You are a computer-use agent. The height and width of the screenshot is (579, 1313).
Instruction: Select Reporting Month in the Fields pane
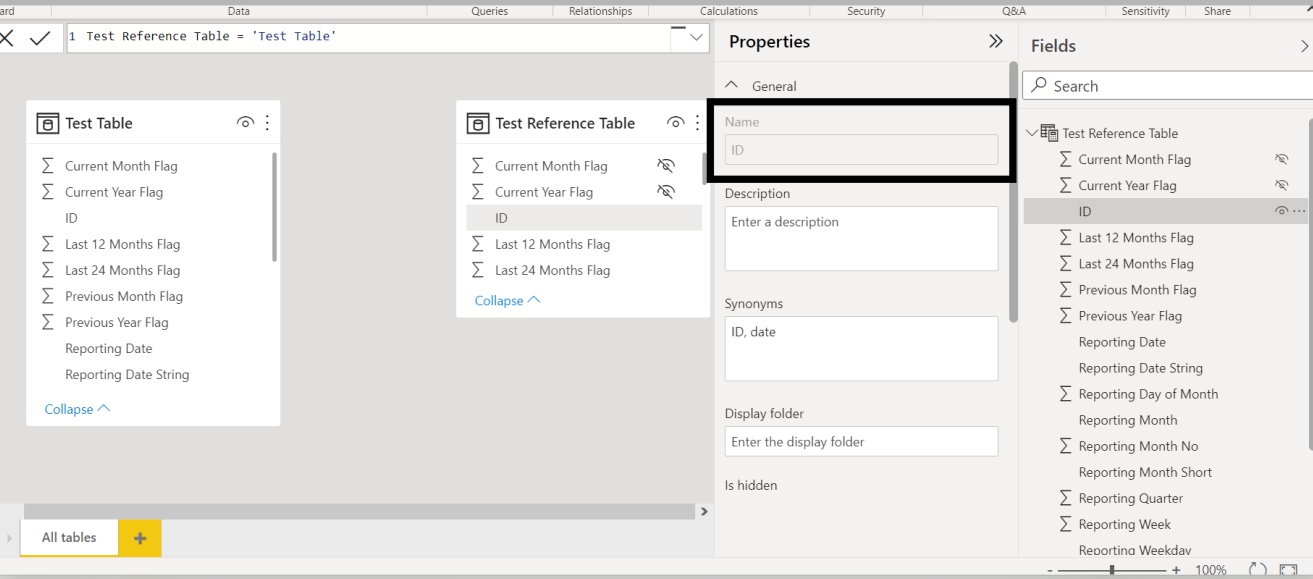tap(1128, 420)
